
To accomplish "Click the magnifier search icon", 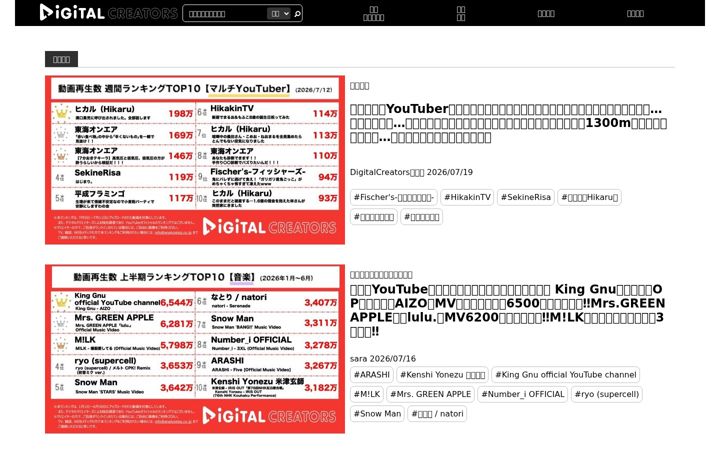I will (x=298, y=14).
